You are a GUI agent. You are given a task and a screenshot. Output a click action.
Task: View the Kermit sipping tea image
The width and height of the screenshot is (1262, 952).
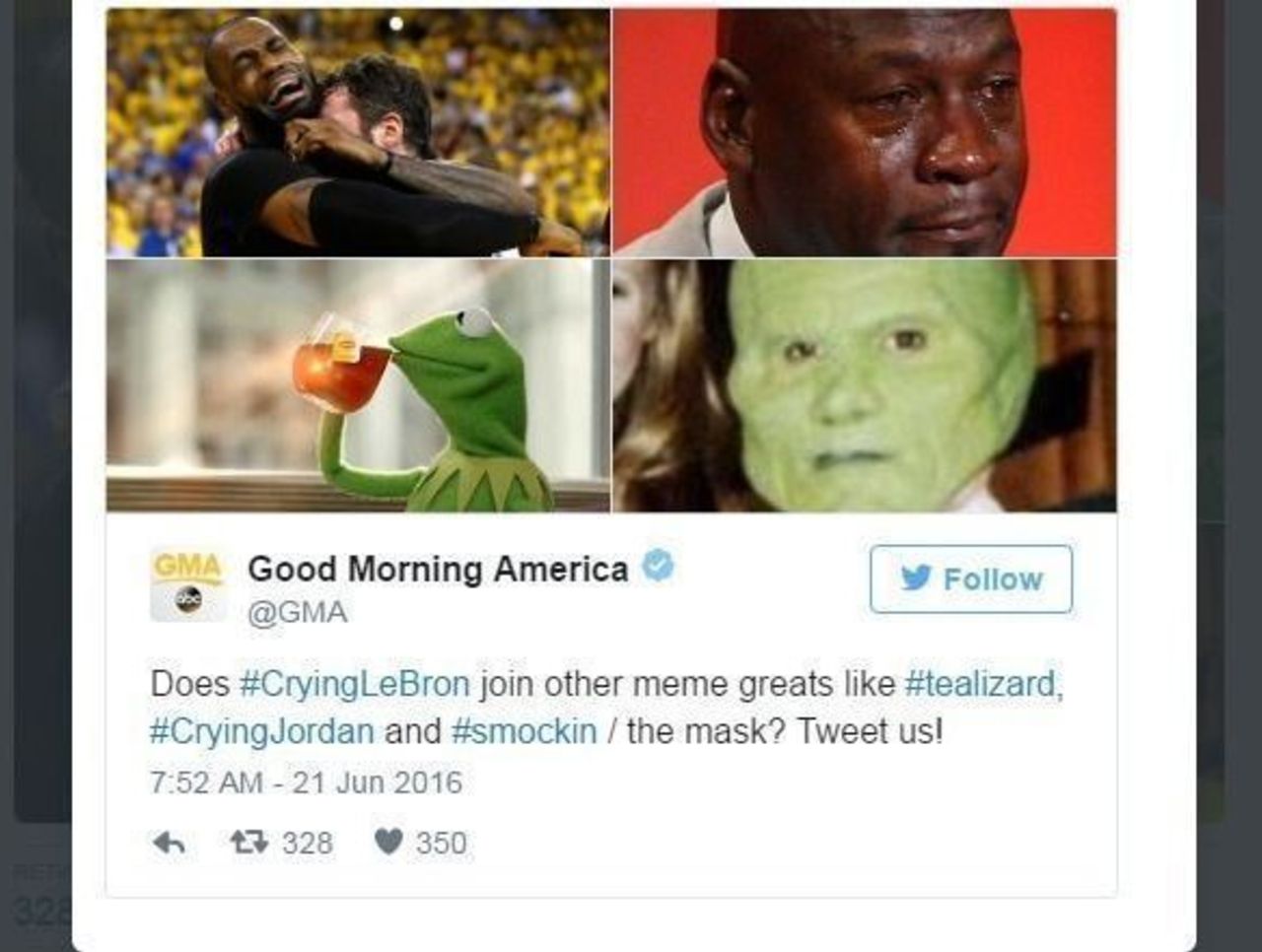pos(358,385)
